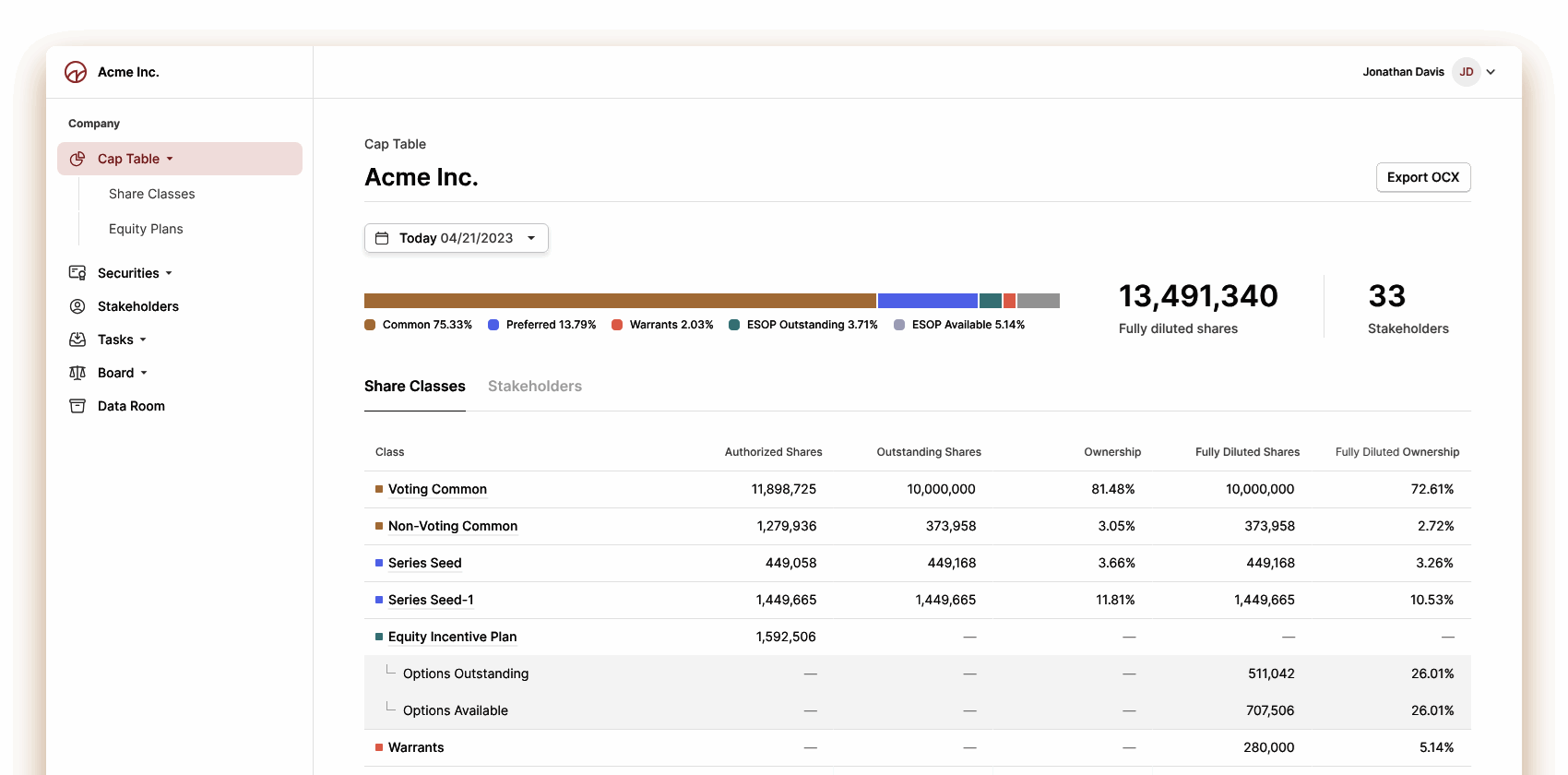1568x775 pixels.
Task: Click the red Warrants bar segment
Action: pyautogui.click(x=1010, y=301)
